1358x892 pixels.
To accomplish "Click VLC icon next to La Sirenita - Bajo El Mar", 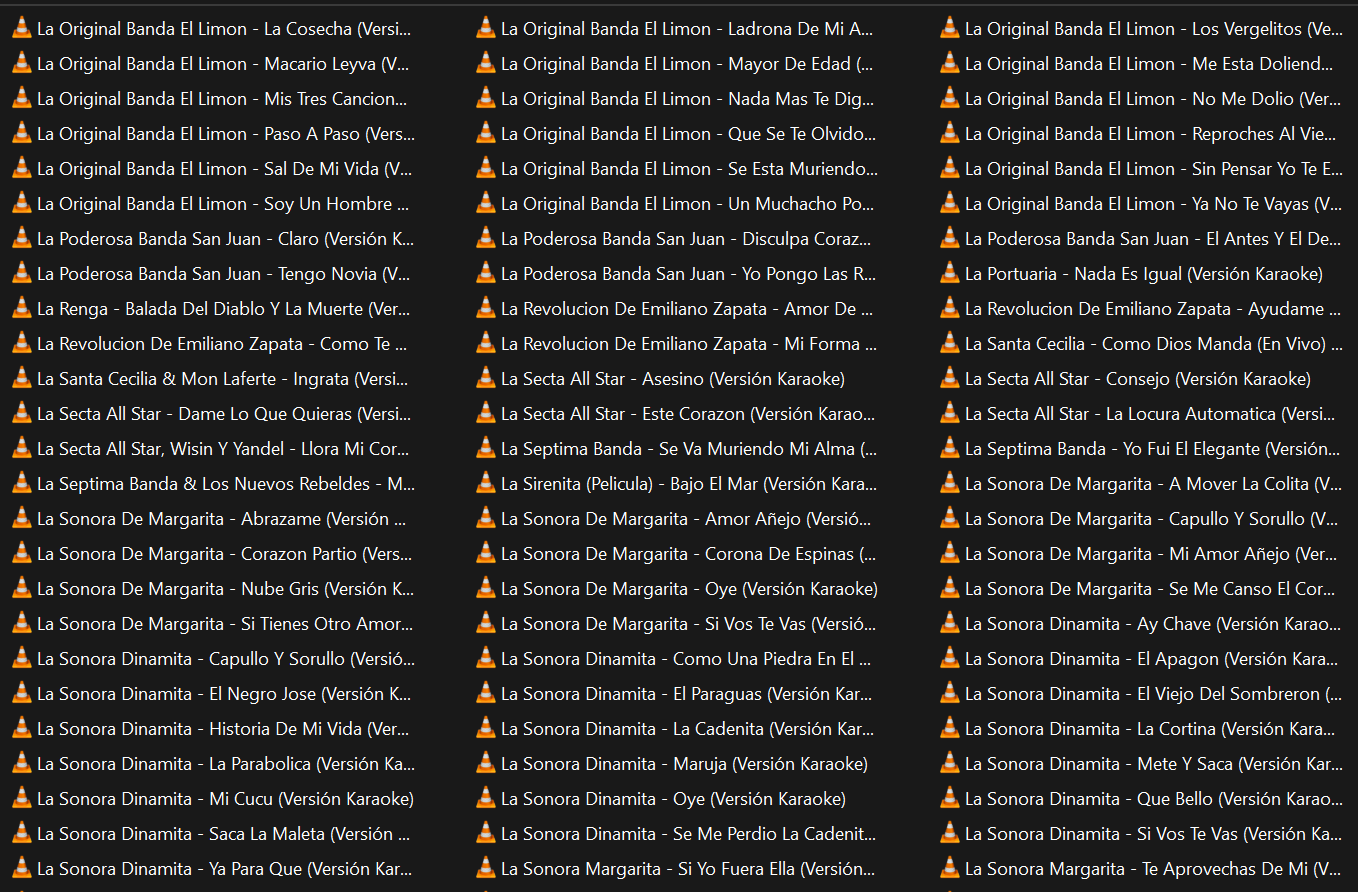I will tap(485, 483).
